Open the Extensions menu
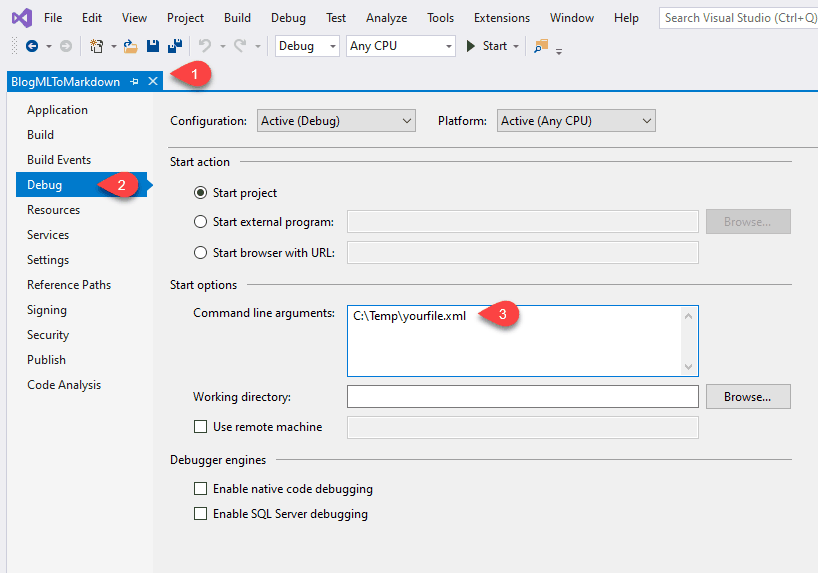 (x=502, y=18)
